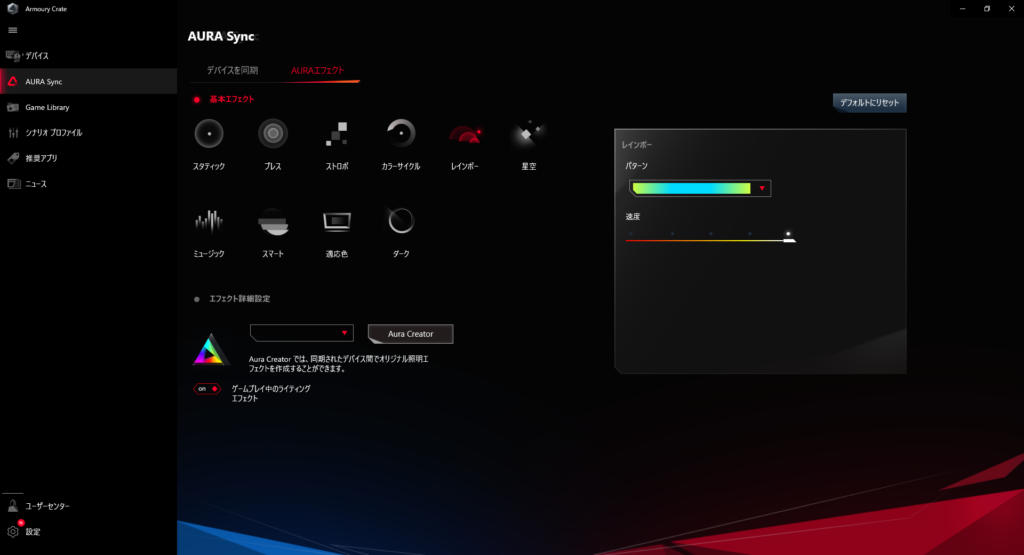The height and width of the screenshot is (555, 1024).
Task: Click デフォルトにリセット reset button
Action: [869, 103]
